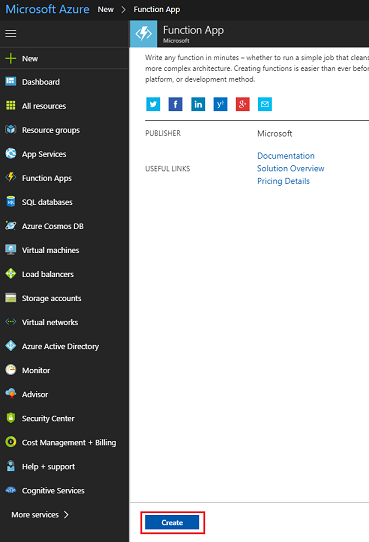Viewport: 369px width, 542px height.
Task: Click the Virtual machines monitor icon
Action: point(11,250)
